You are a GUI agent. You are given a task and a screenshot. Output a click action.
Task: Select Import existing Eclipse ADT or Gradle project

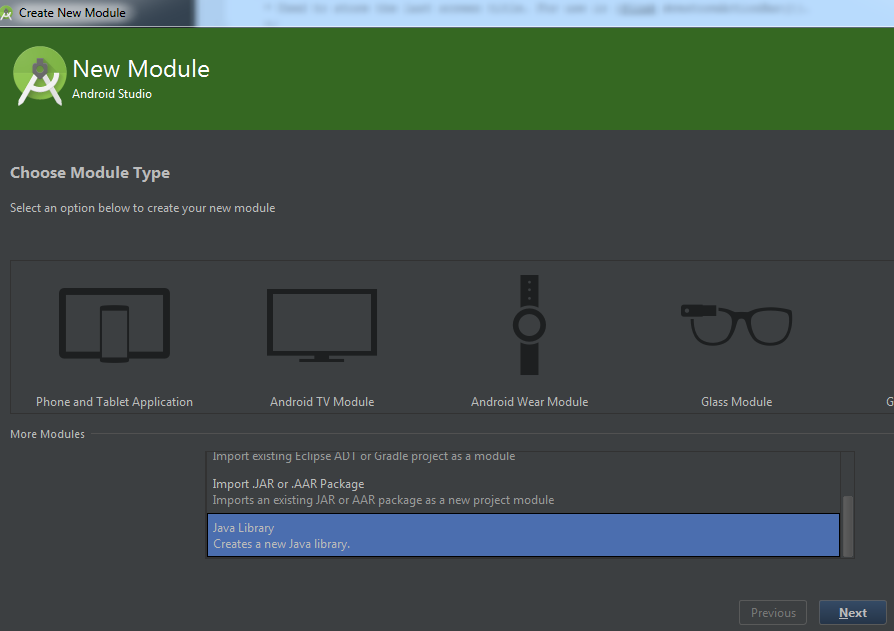pyautogui.click(x=364, y=457)
